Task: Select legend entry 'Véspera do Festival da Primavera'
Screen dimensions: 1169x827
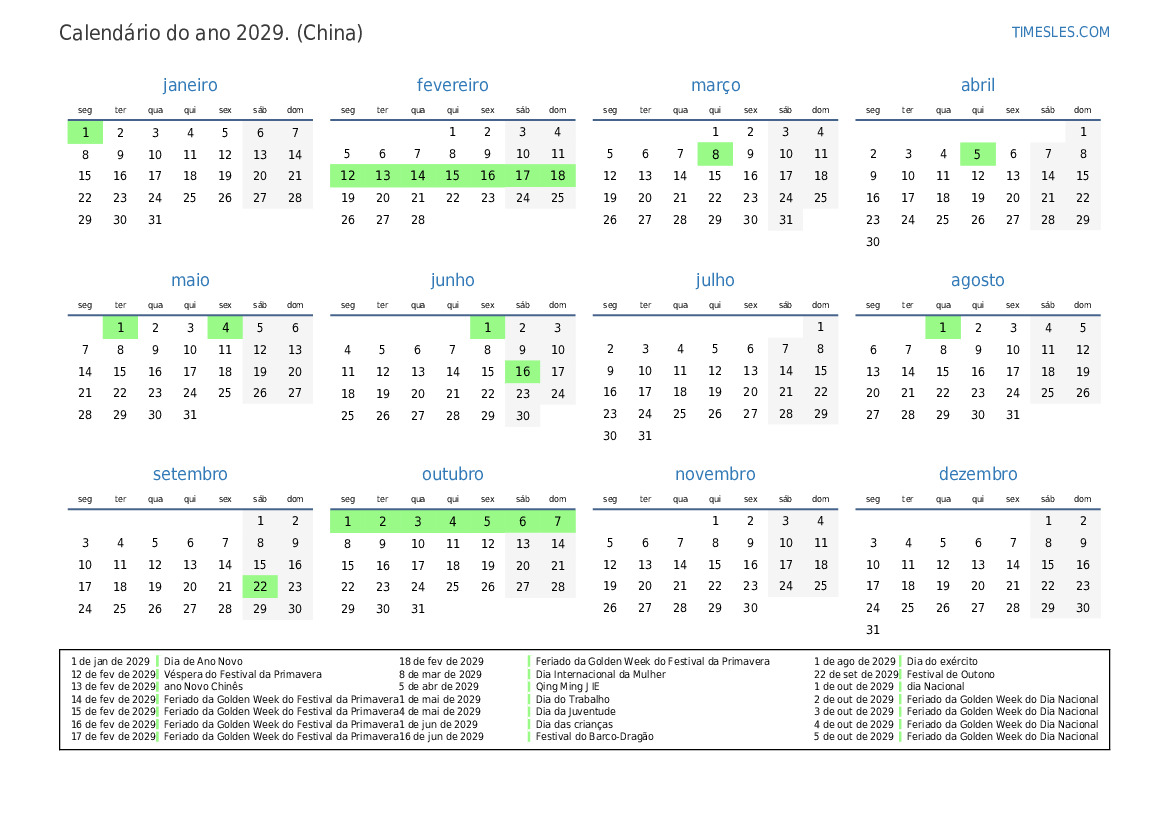Action: 243,674
